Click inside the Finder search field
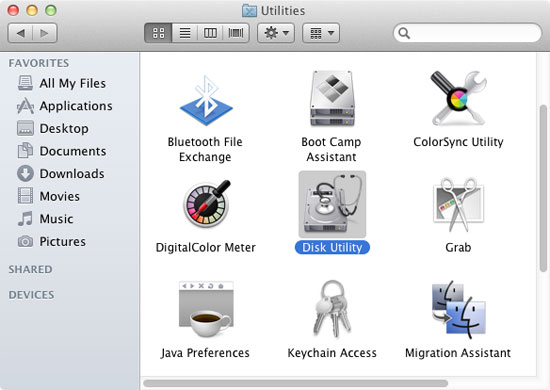The width and height of the screenshot is (550, 390). coord(468,33)
